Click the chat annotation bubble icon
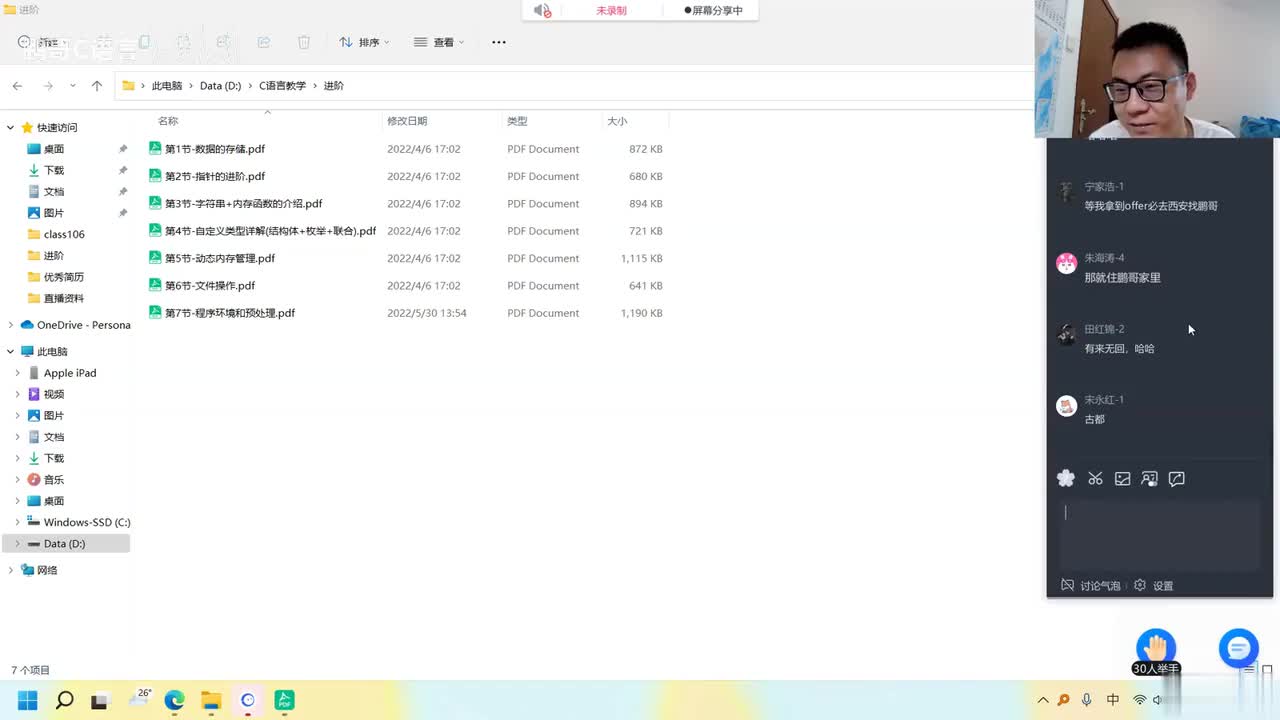Viewport: 1280px width, 720px height. pos(1177,479)
